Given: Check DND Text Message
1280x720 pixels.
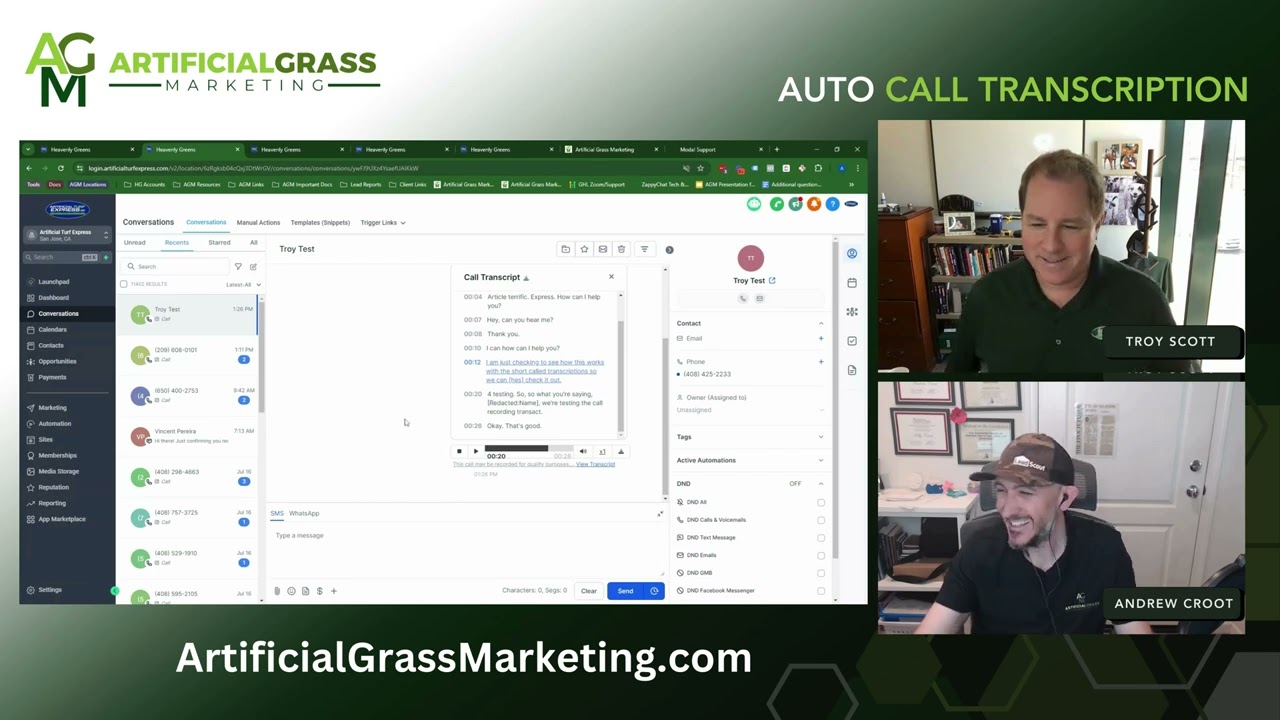Looking at the screenshot, I should [x=821, y=538].
